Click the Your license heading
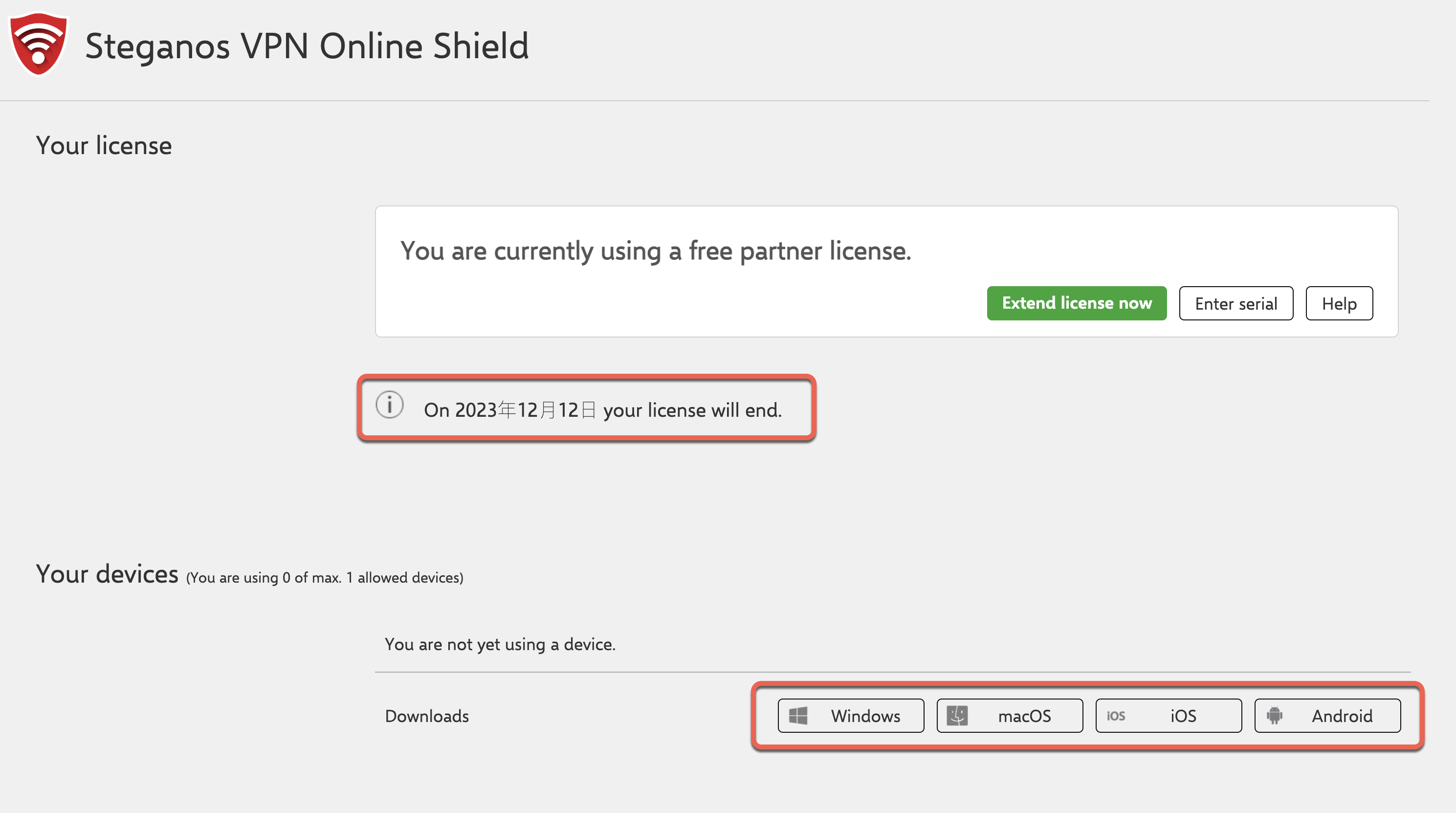The height and width of the screenshot is (813, 1456). click(x=104, y=146)
